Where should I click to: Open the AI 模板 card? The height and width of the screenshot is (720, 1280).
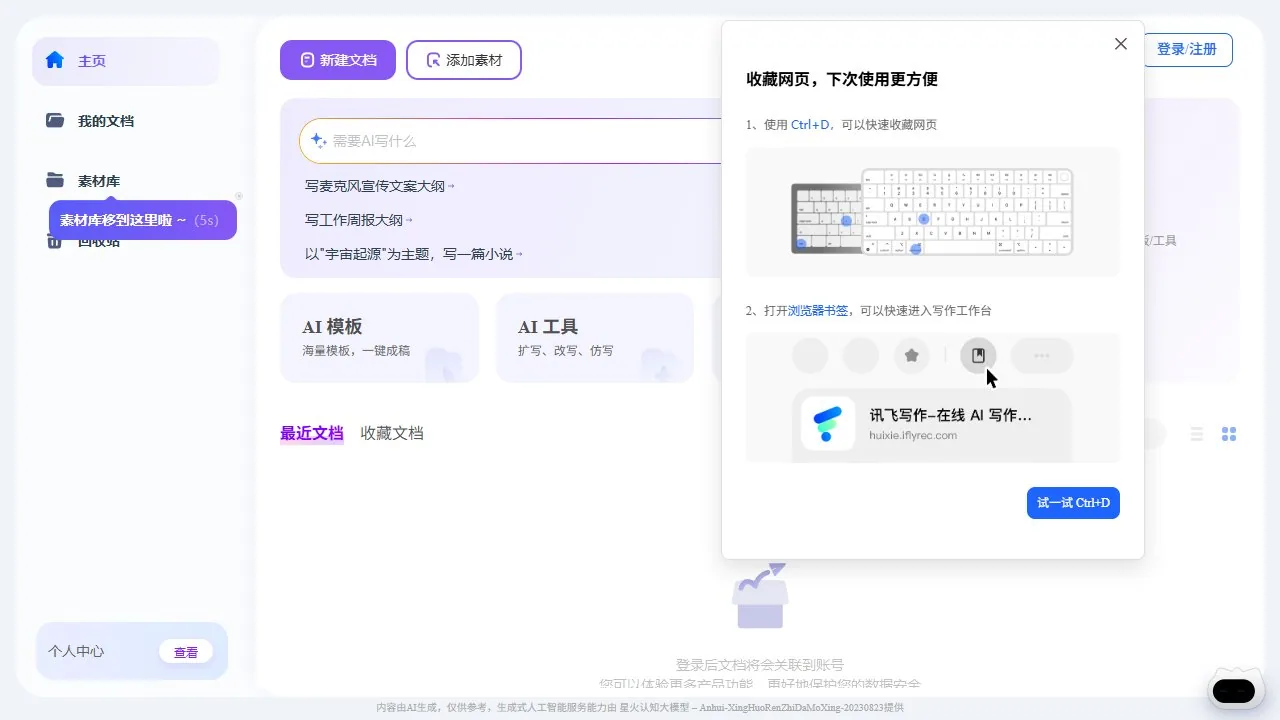pos(380,338)
